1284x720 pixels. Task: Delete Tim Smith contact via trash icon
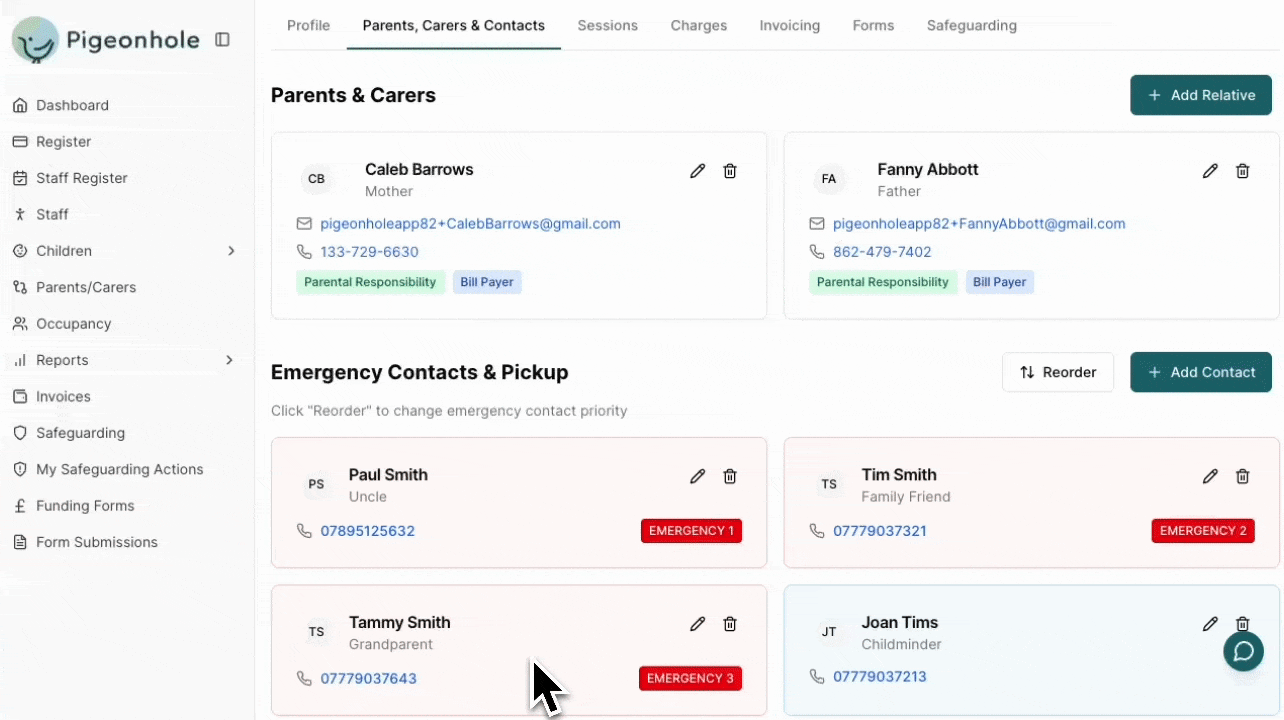click(x=1242, y=476)
